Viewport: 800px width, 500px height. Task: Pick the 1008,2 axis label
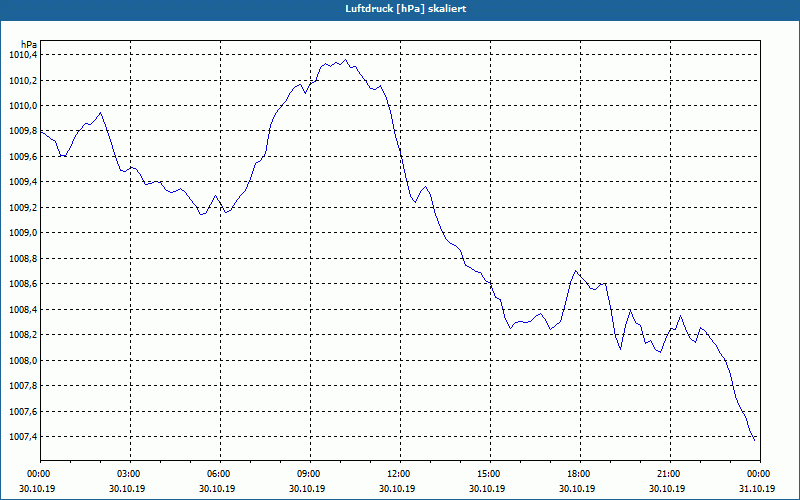tap(23, 335)
